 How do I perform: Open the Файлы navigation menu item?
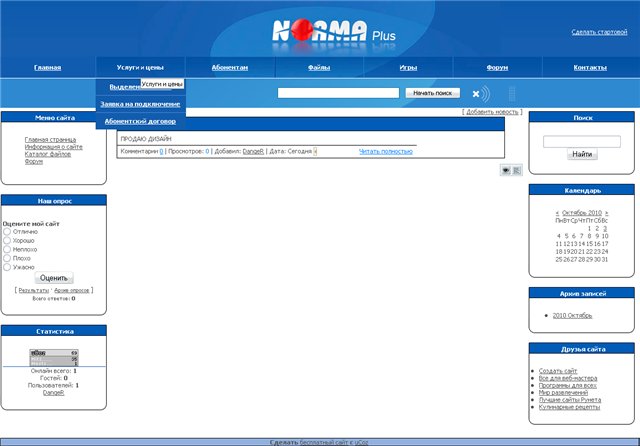pos(319,68)
